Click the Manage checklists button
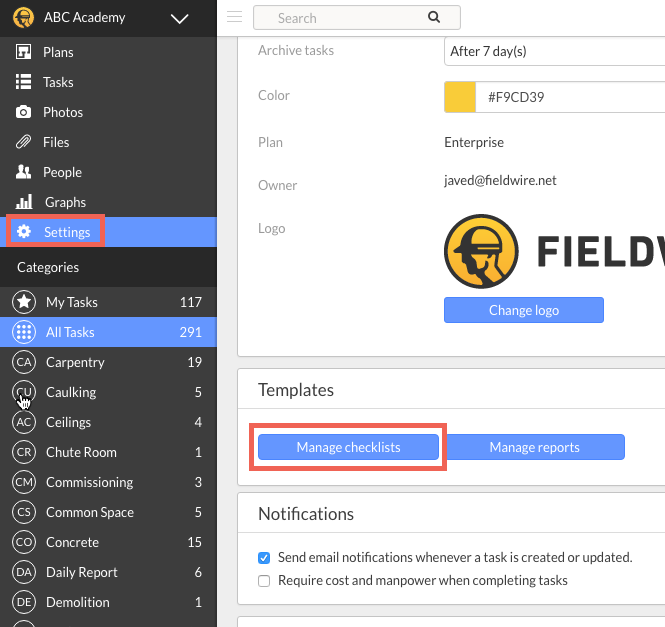This screenshot has width=665, height=627. pos(348,447)
